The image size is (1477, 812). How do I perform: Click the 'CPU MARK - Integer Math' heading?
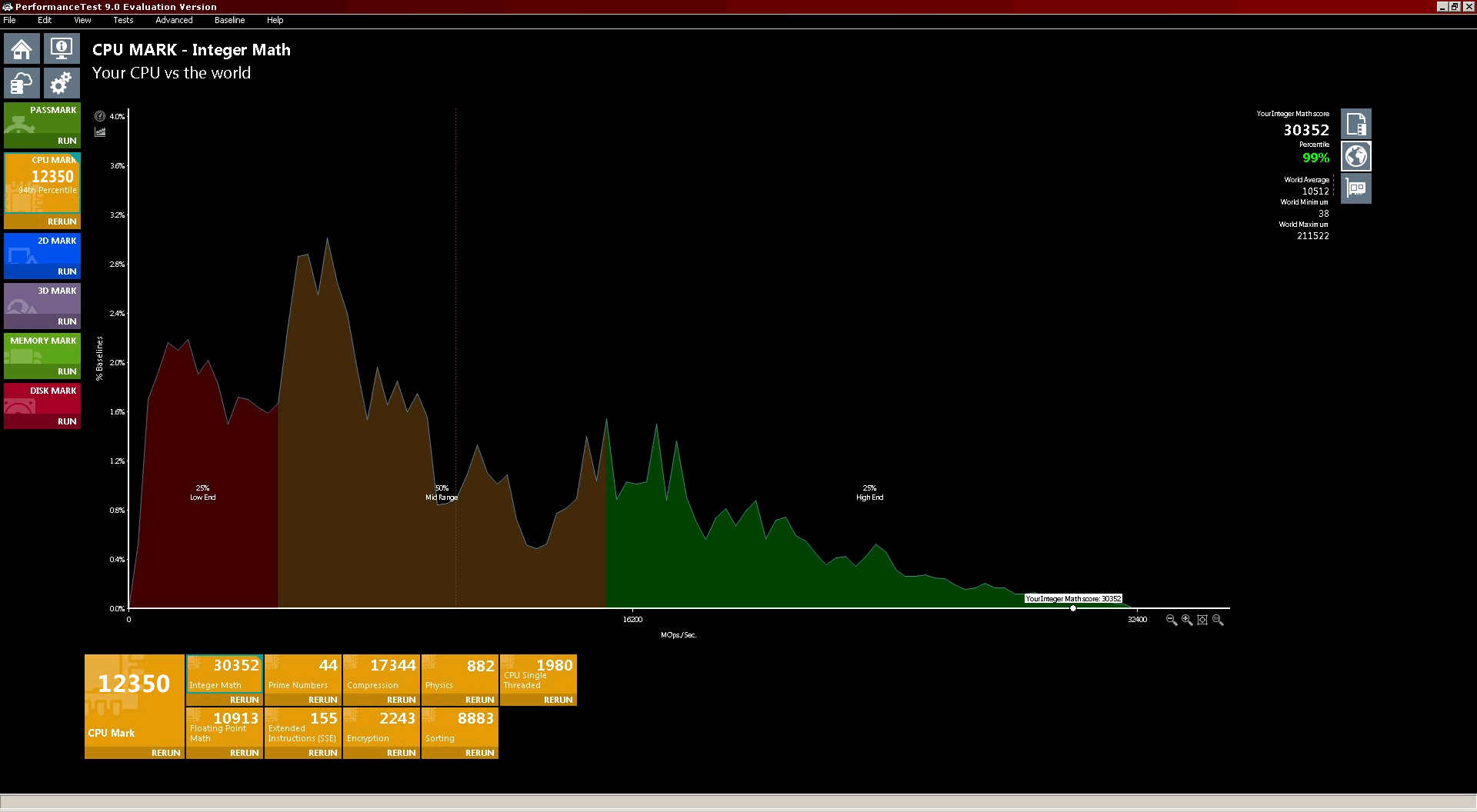tap(192, 50)
